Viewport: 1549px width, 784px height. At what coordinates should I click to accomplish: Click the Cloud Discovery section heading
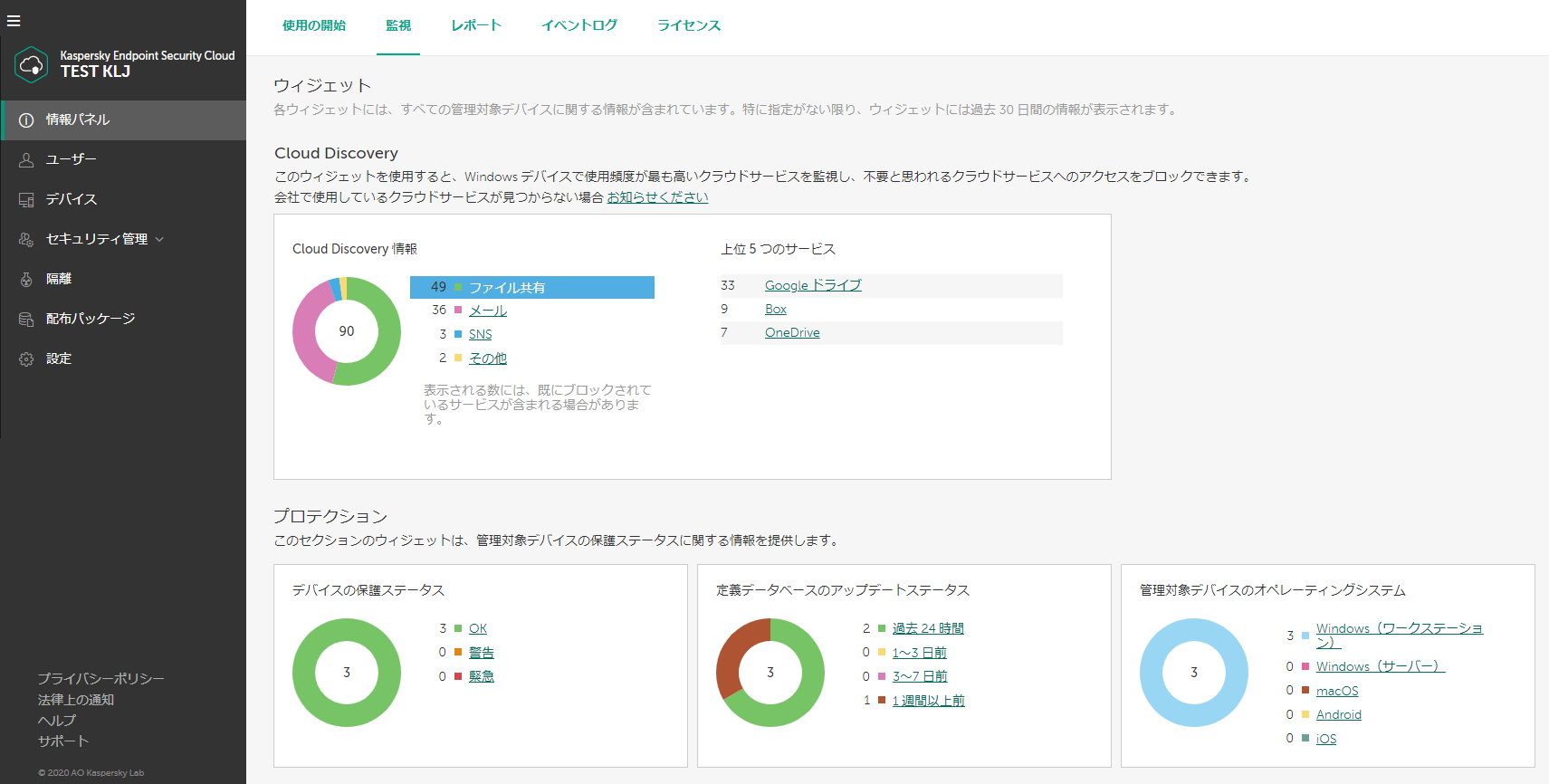337,153
